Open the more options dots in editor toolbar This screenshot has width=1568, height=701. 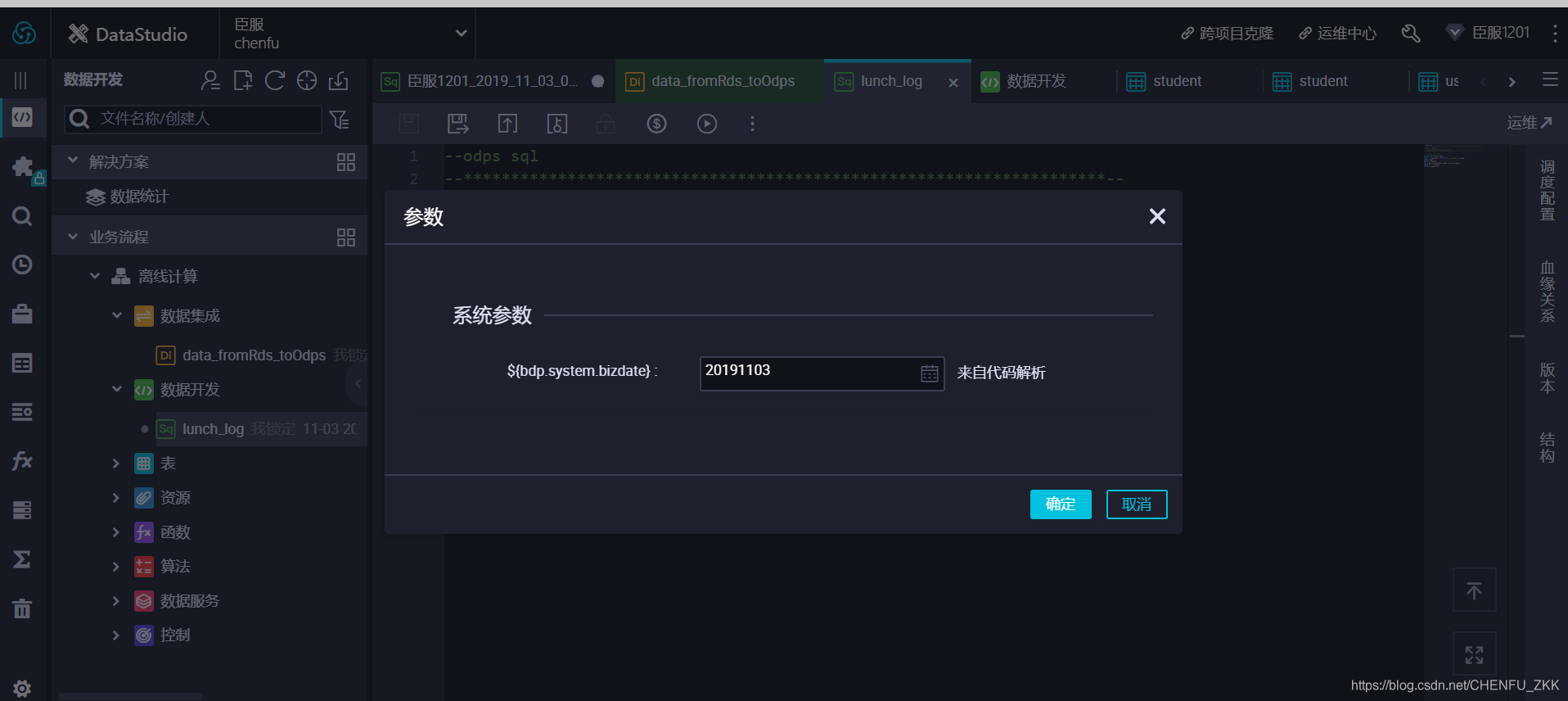[752, 124]
